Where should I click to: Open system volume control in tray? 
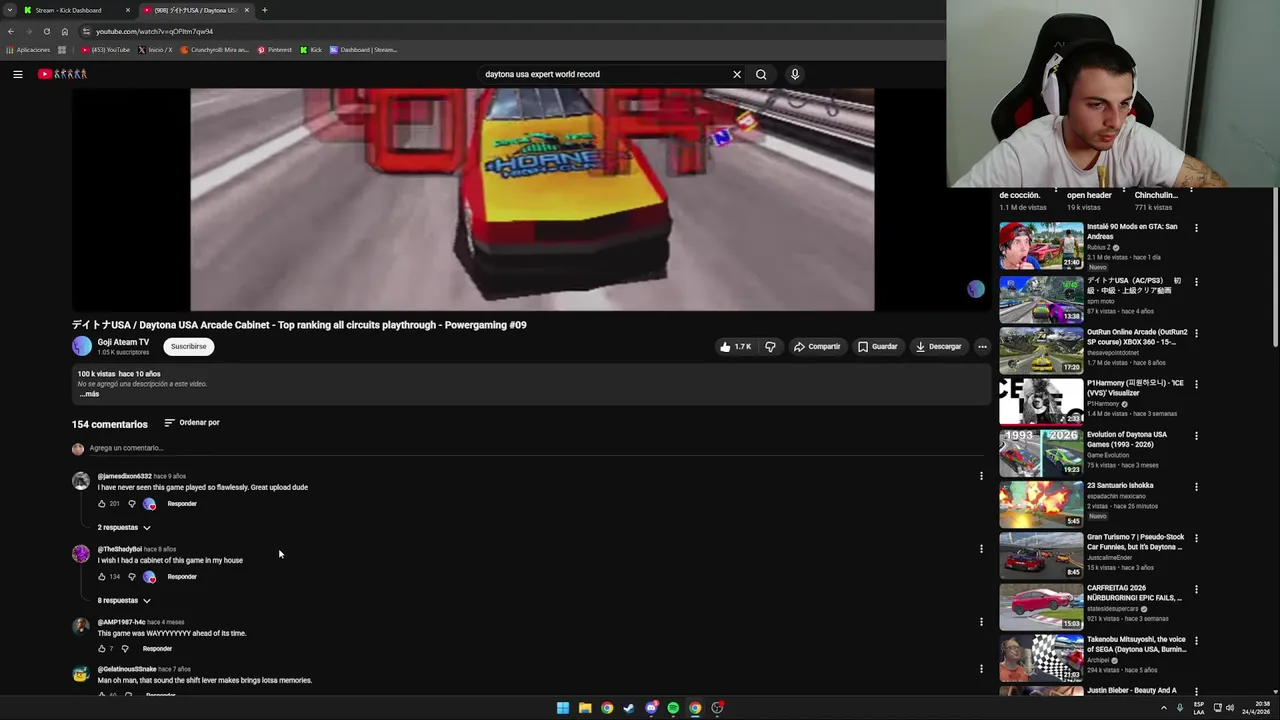(1230, 708)
